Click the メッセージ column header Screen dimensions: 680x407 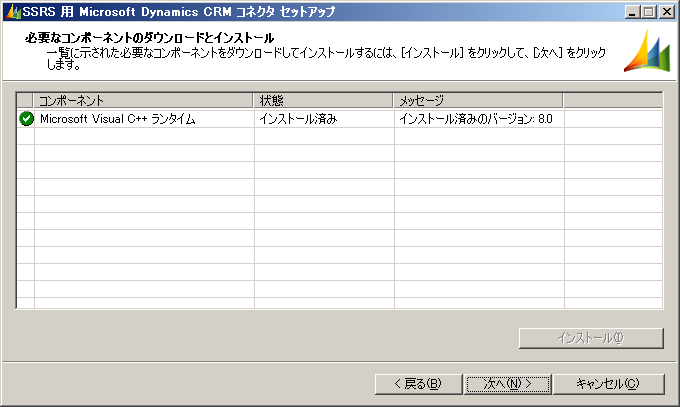[478, 101]
